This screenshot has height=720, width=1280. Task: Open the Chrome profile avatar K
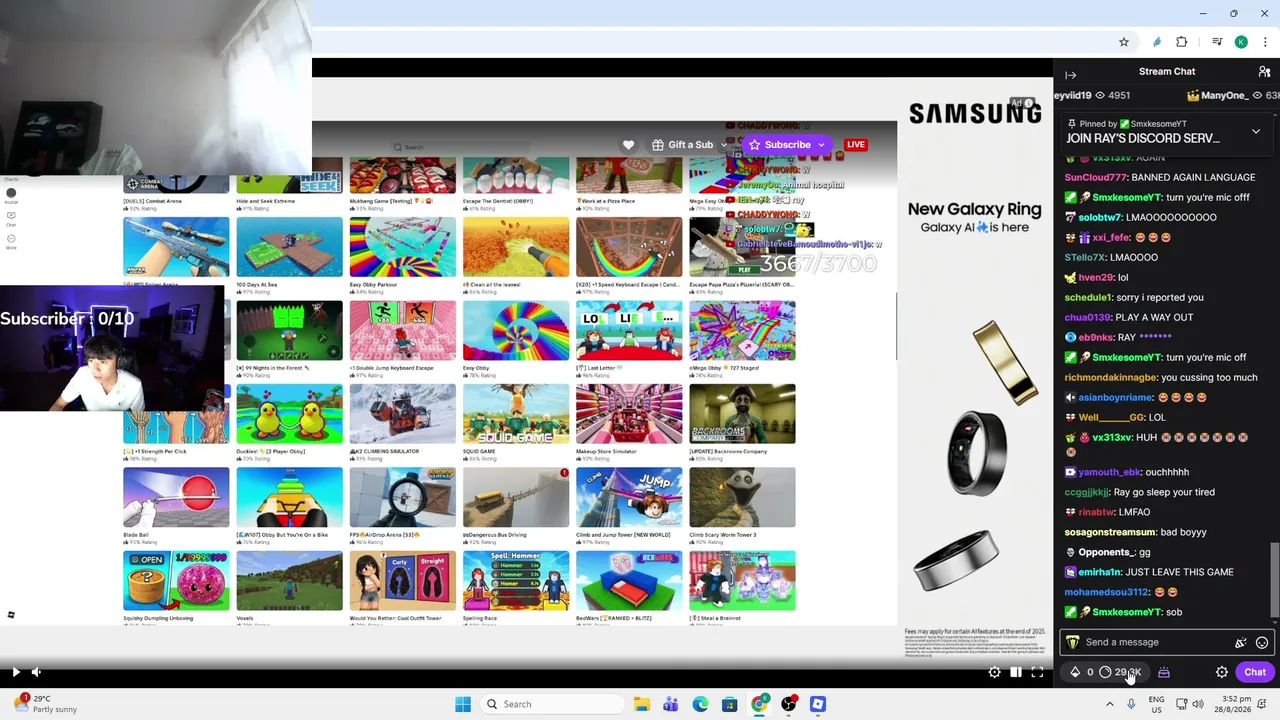coord(1241,42)
